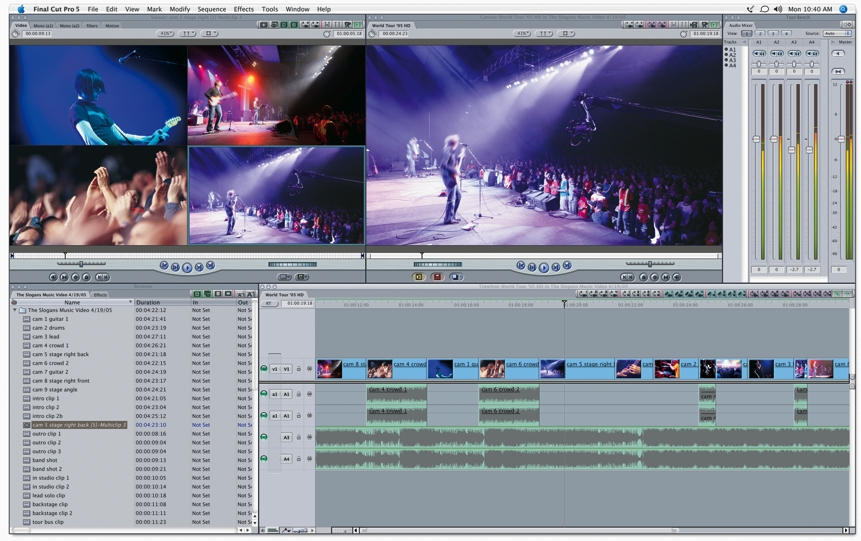Click the rightmost green icon in the Viewer's top-right button bar
861x541 pixels.
point(358,25)
